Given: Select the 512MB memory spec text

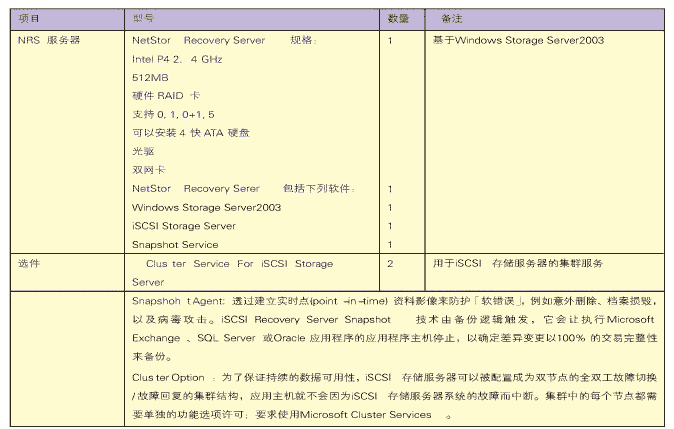Looking at the screenshot, I should click(149, 77).
